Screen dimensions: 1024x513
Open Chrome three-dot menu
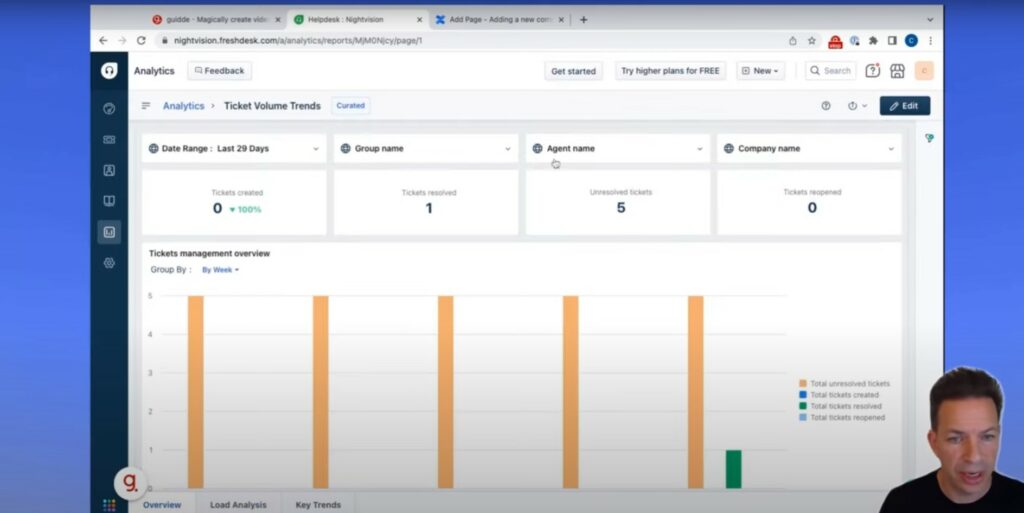point(931,40)
